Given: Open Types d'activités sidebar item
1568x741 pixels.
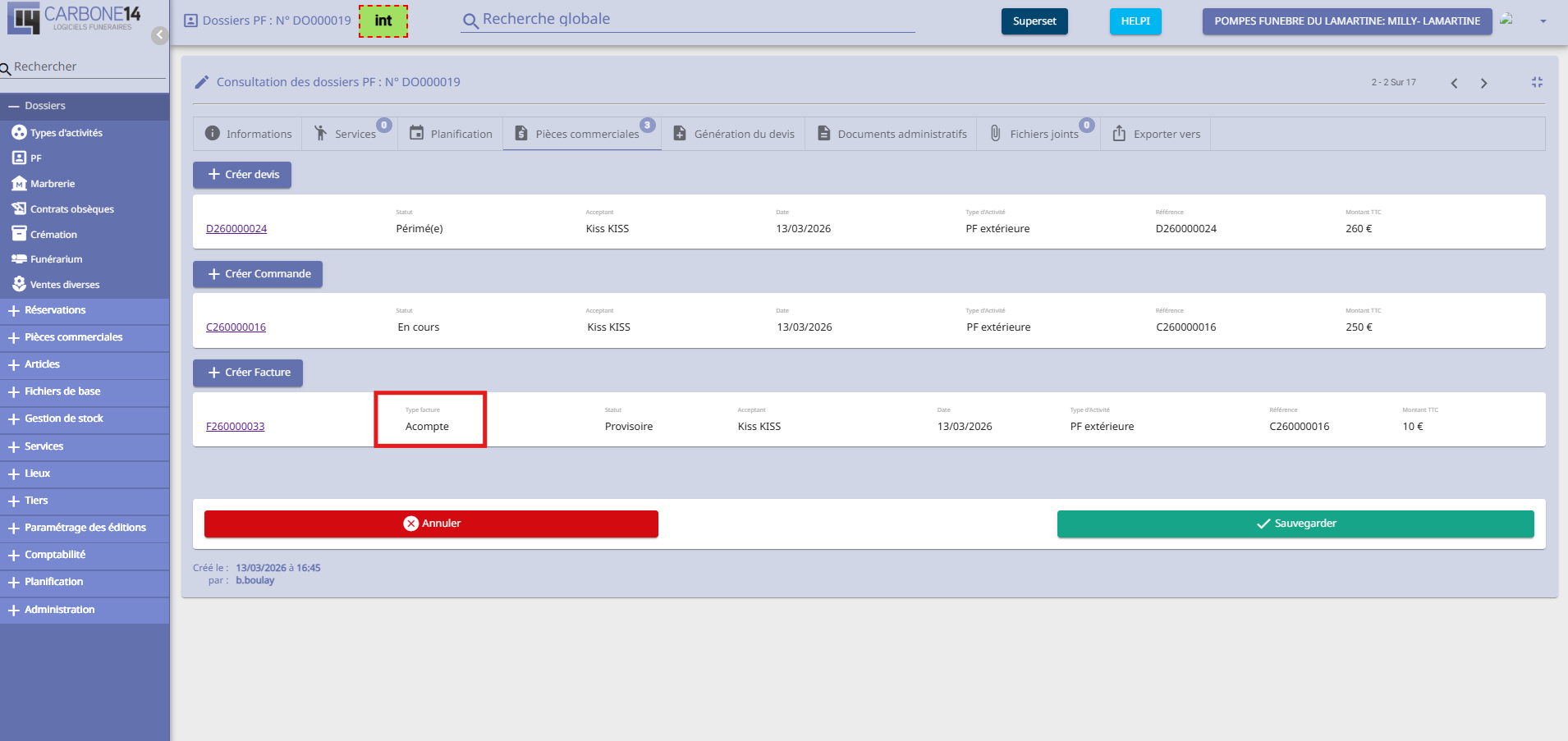Looking at the screenshot, I should coord(66,133).
